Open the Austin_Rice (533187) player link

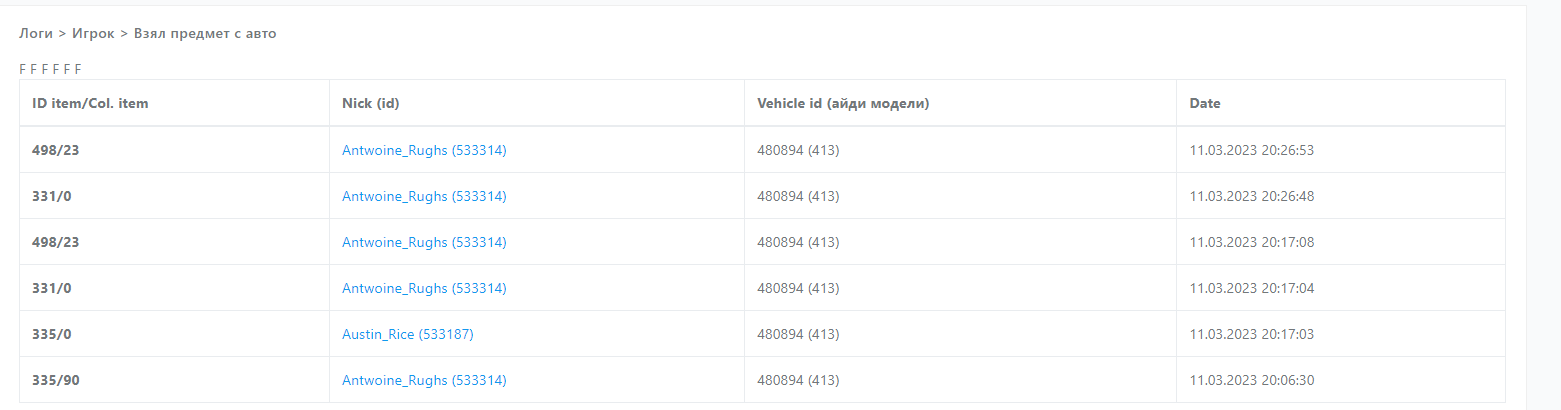408,335
